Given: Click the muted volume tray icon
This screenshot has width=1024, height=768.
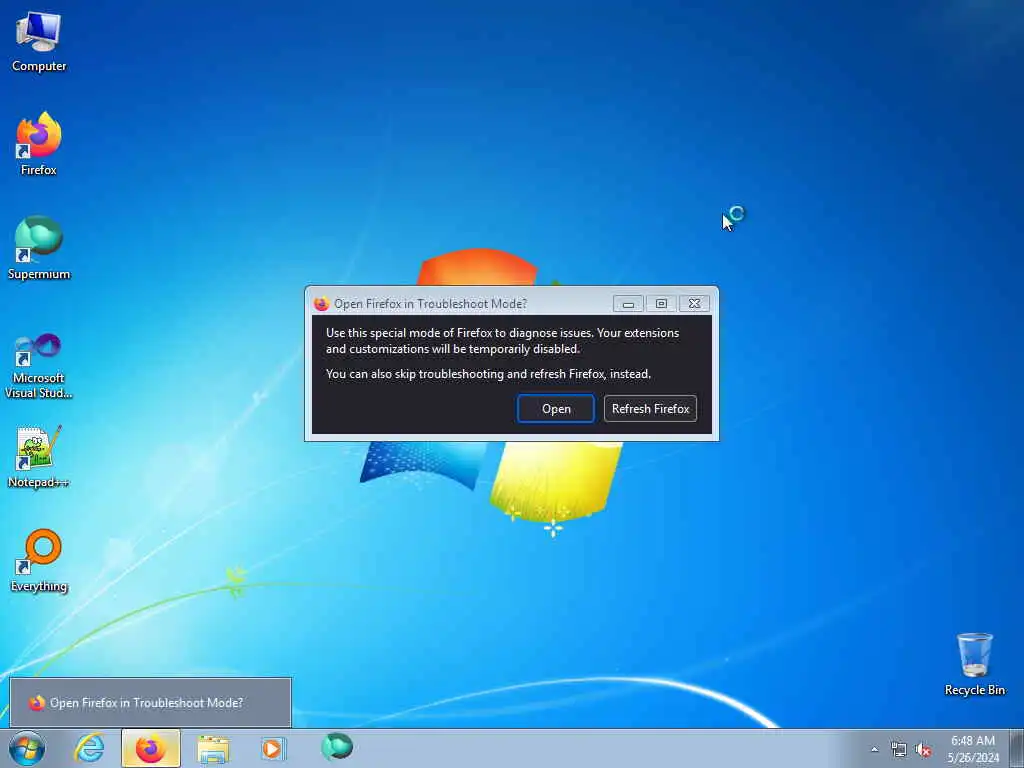Looking at the screenshot, I should click(923, 750).
